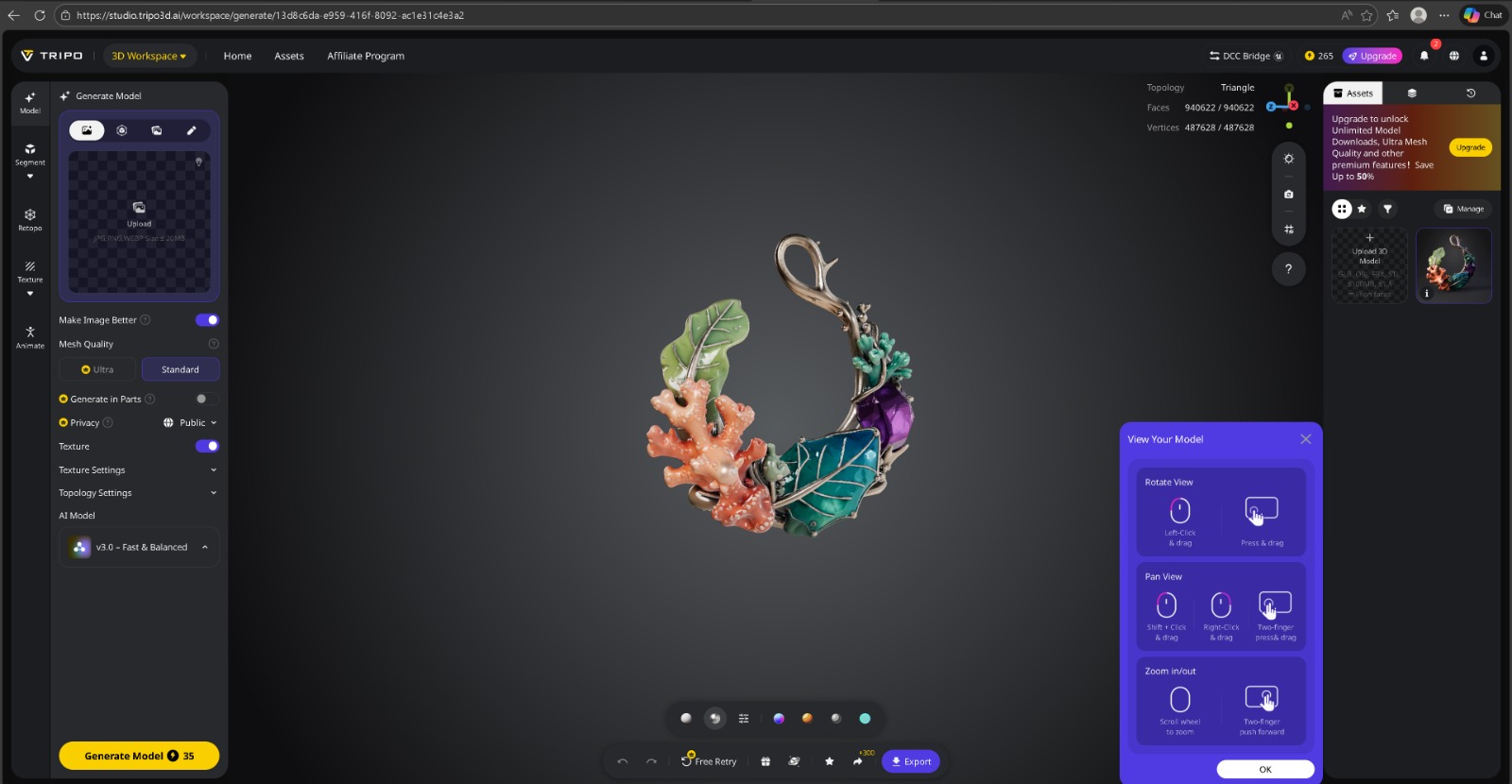Click the Export button
Image resolution: width=1512 pixels, height=784 pixels.
[911, 761]
